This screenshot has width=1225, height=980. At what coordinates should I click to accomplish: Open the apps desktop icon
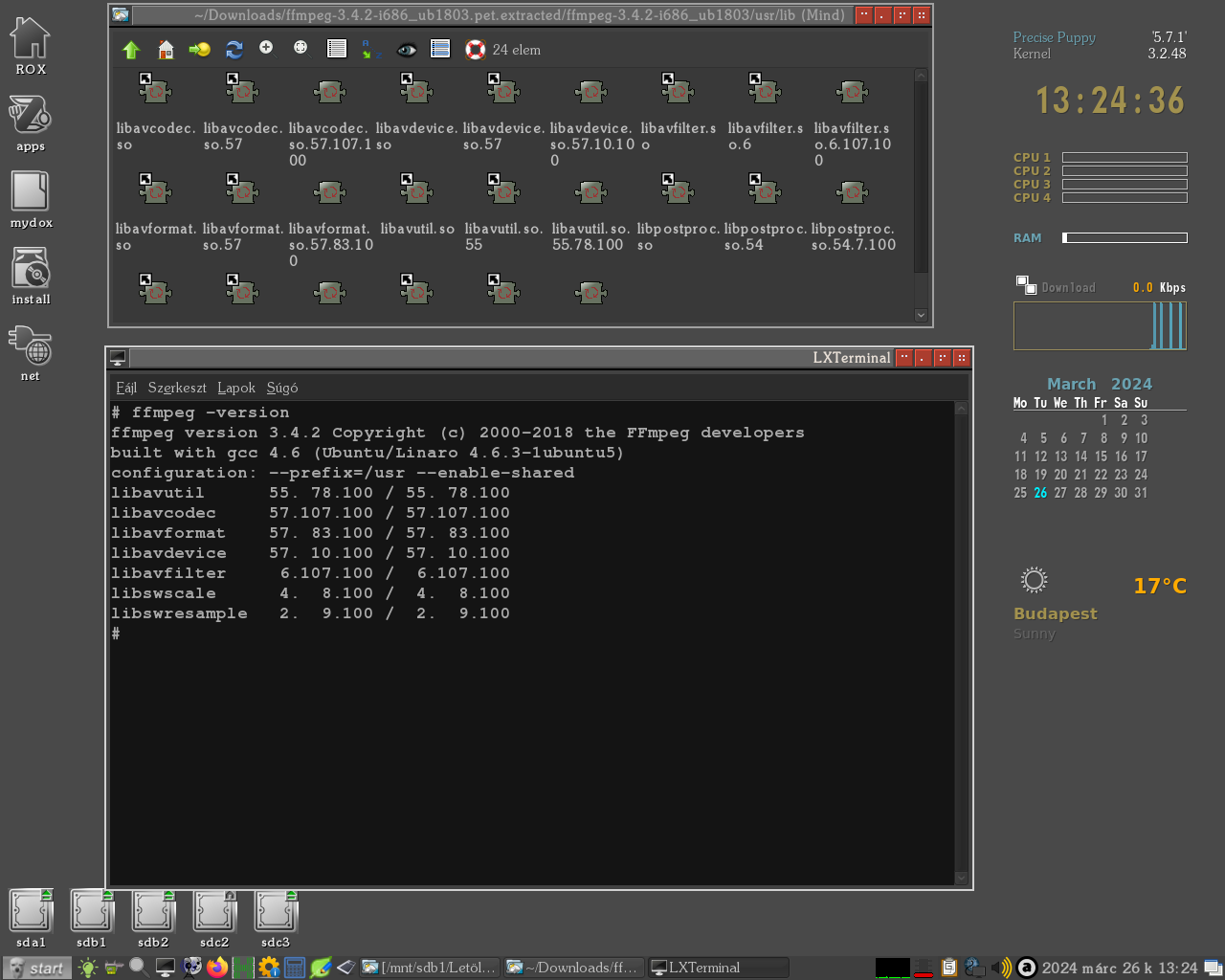tap(30, 123)
